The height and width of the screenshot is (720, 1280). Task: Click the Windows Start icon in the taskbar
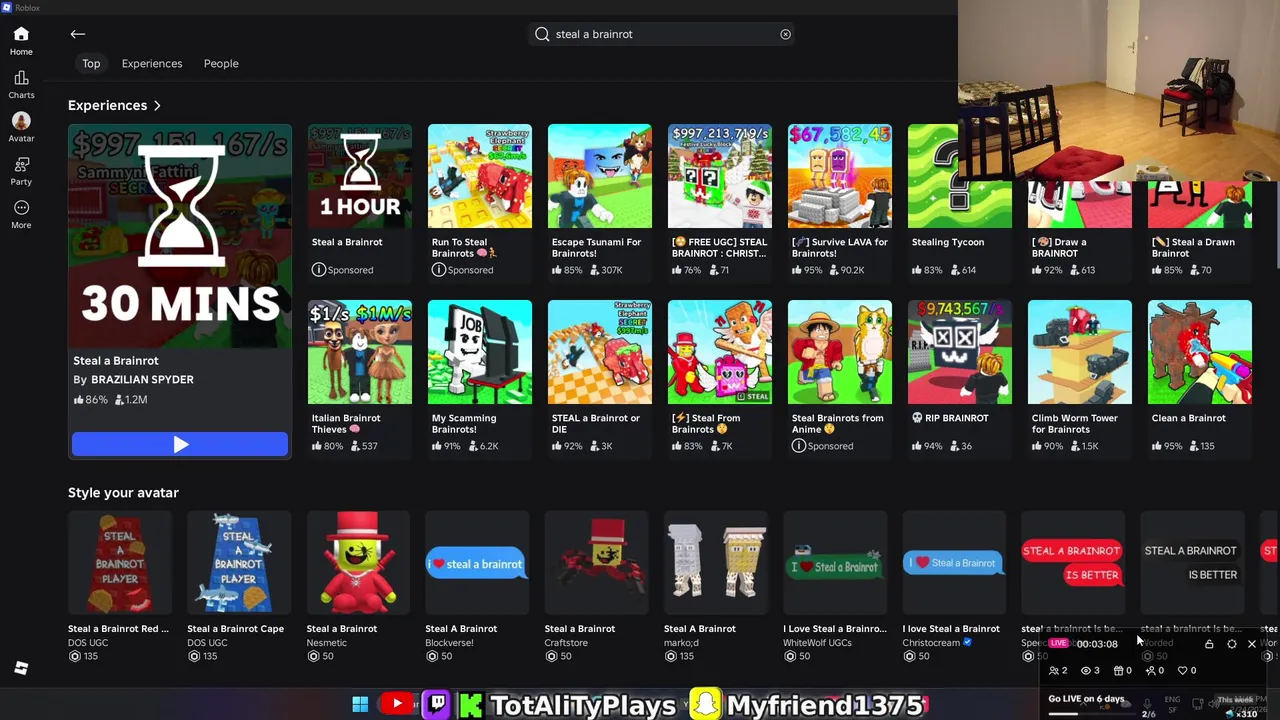click(x=360, y=704)
